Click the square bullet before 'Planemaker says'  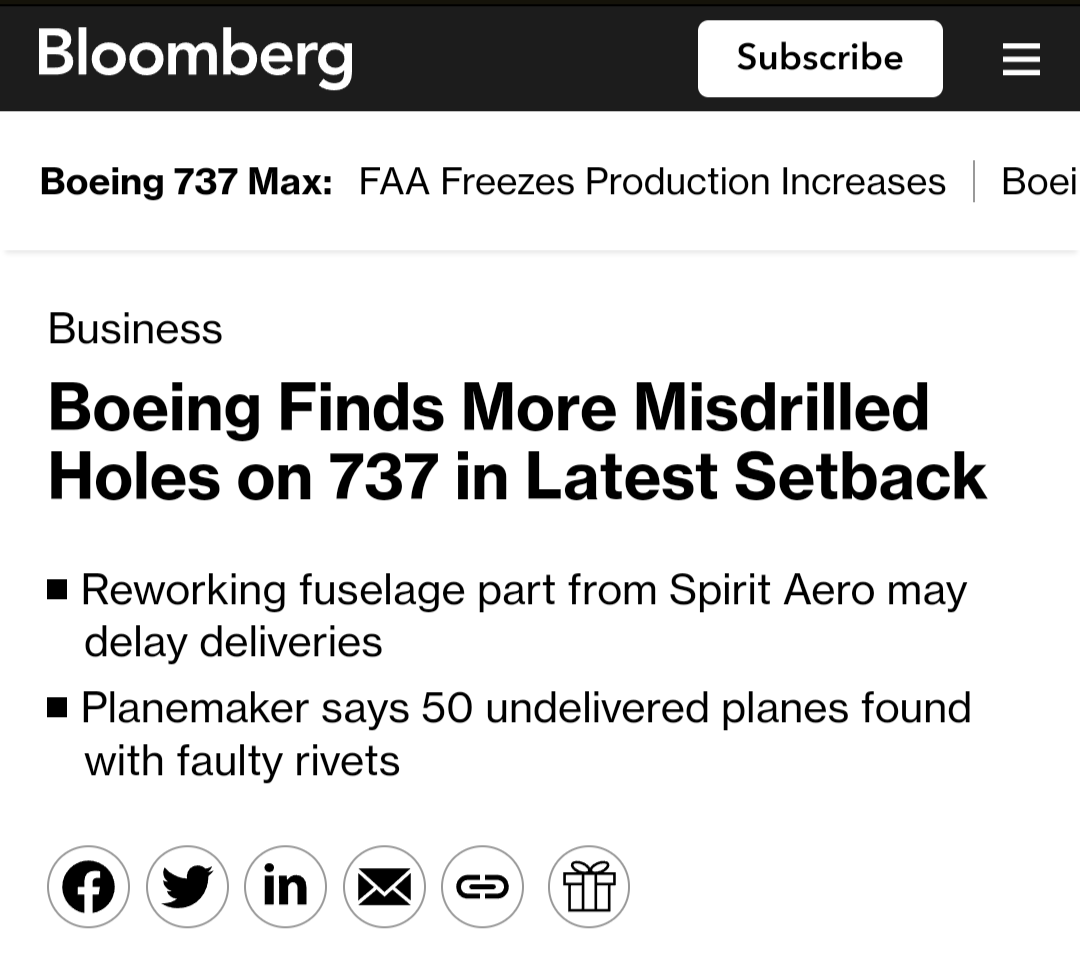[x=58, y=708]
